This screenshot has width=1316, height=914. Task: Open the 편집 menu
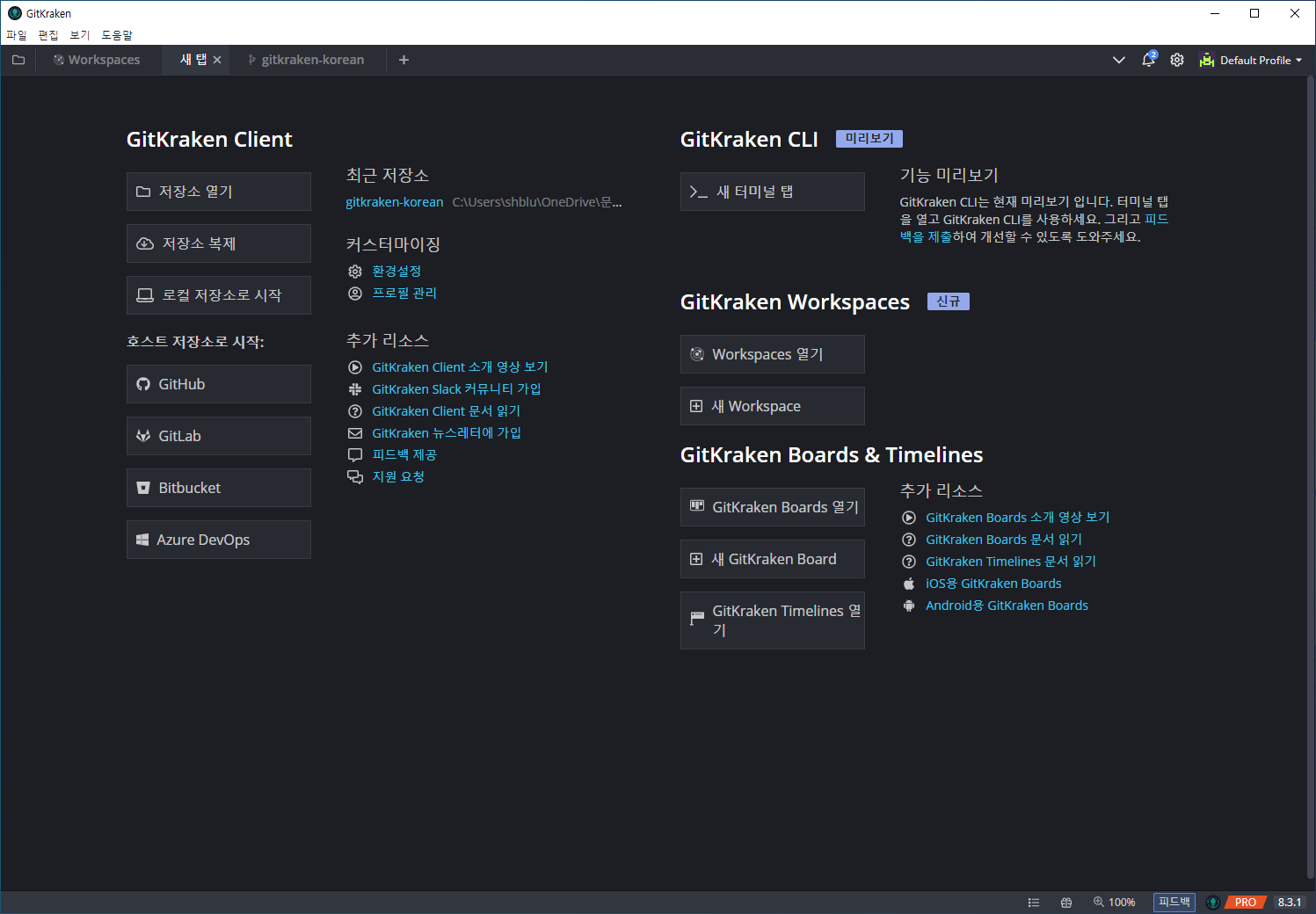(48, 35)
